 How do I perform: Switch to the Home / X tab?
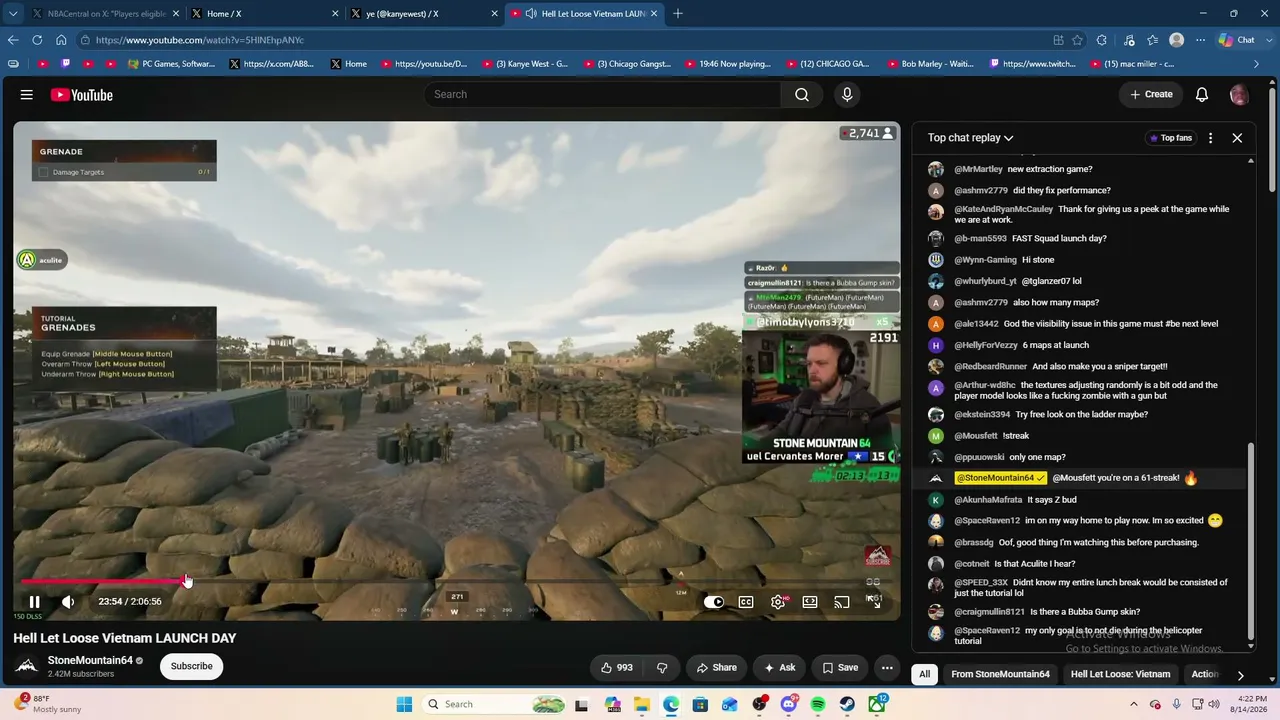point(264,14)
